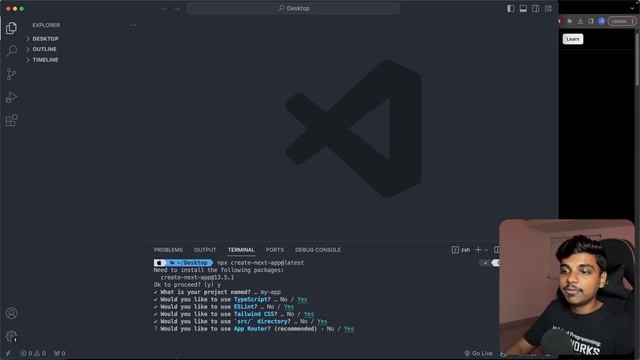
Task: Click the ~/Desktop prompt path segment
Action: (x=191, y=263)
